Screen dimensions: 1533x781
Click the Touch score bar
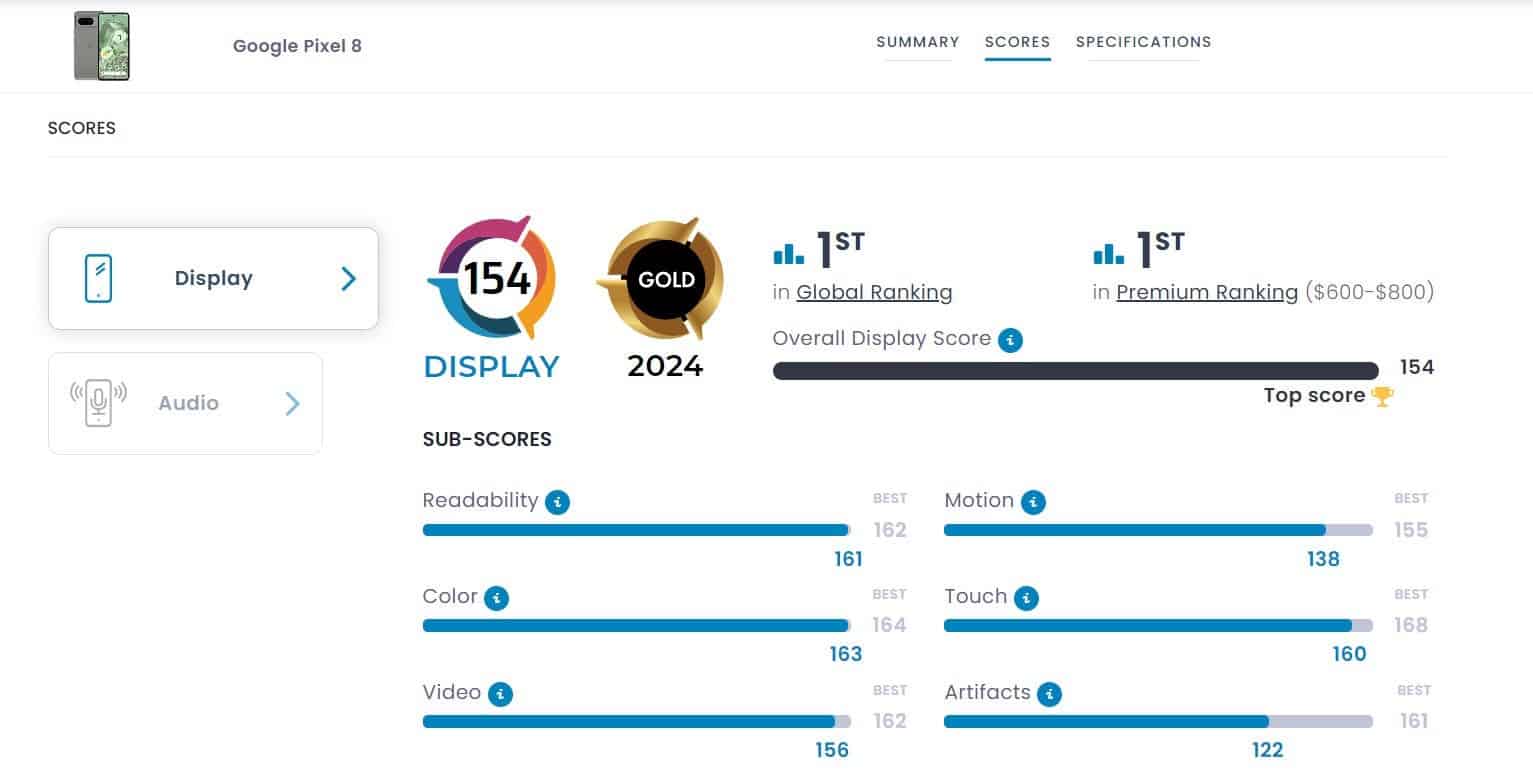tap(1158, 626)
